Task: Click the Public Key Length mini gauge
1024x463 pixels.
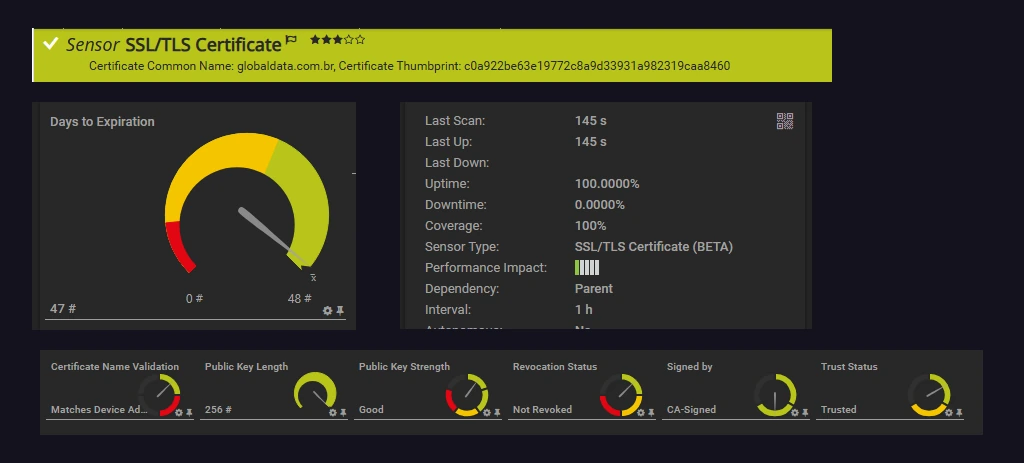Action: click(x=315, y=392)
